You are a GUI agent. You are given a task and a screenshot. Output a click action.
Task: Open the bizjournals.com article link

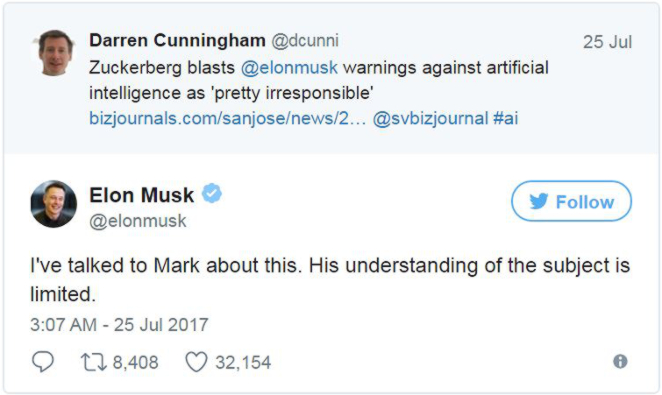[227, 118]
